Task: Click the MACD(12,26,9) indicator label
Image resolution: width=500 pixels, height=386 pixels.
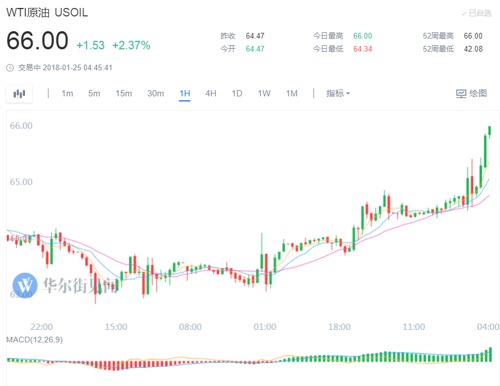Action: 35,340
